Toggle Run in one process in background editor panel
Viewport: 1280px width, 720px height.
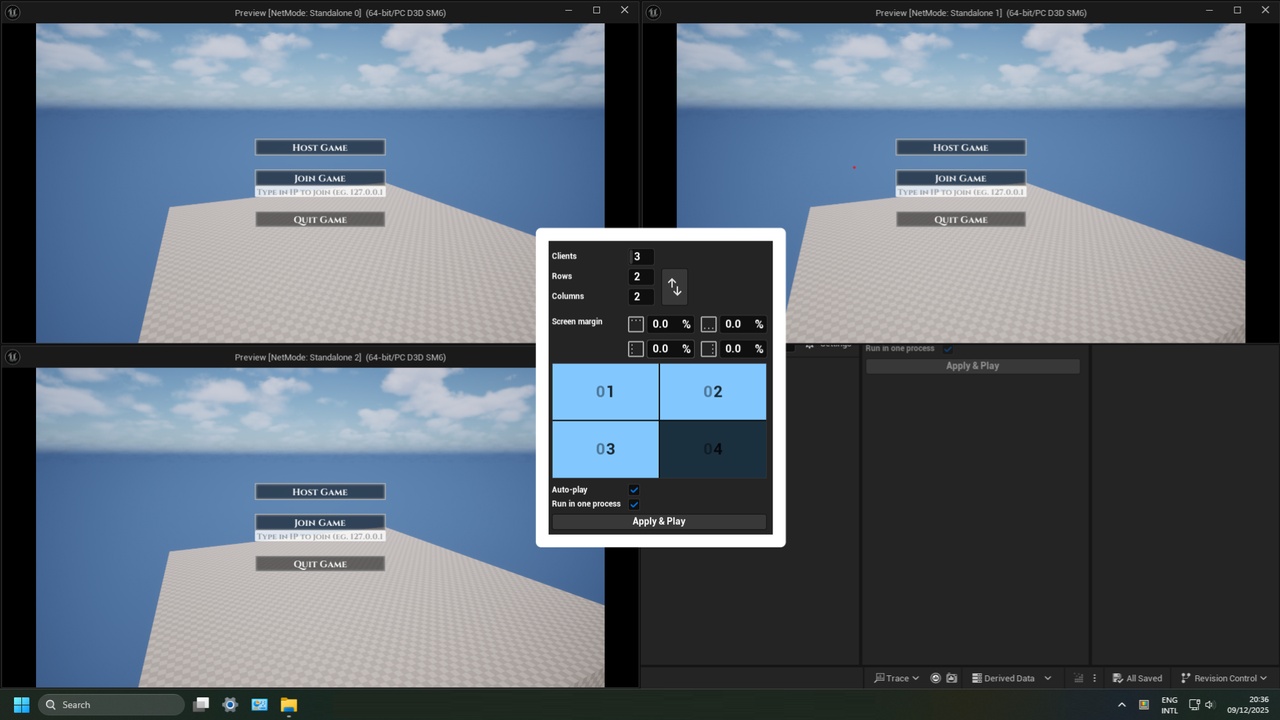948,348
